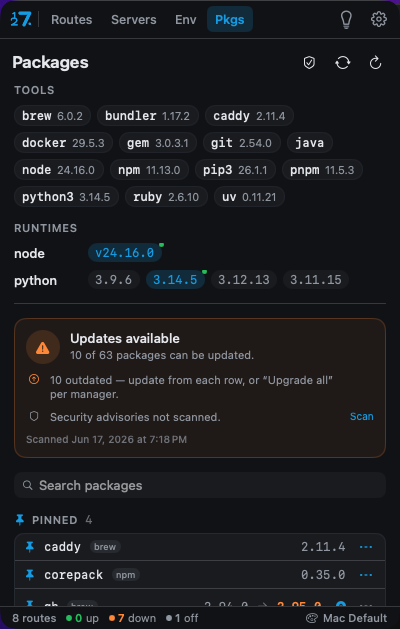Click the python3 3.14.5 tool chip

coord(66,197)
